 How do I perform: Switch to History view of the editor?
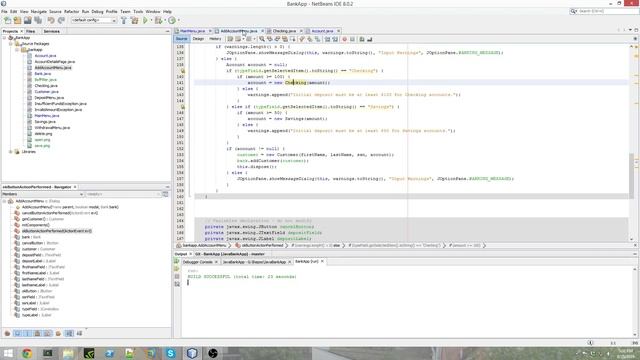(215, 39)
